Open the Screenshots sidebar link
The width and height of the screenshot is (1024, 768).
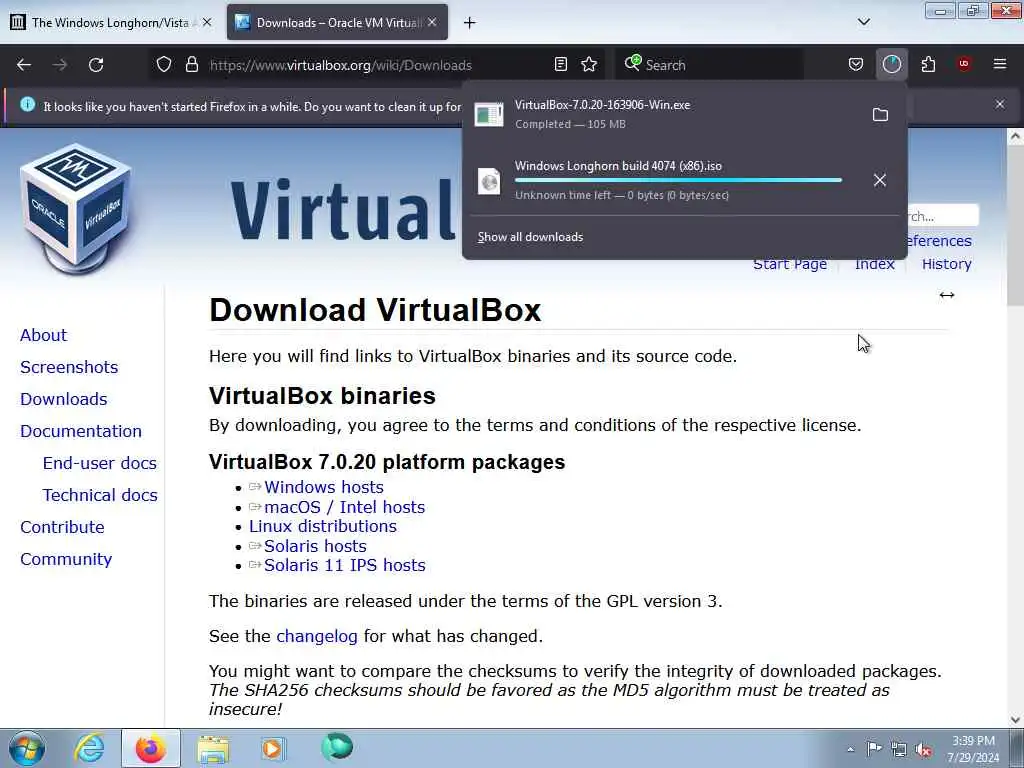[69, 367]
